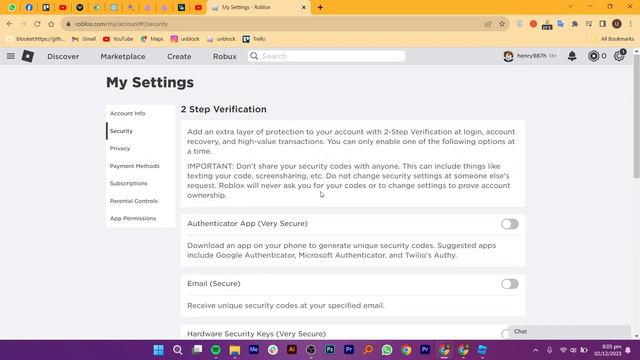This screenshot has width=640, height=360.
Task: Open Spotify from the taskbar
Action: point(216,350)
